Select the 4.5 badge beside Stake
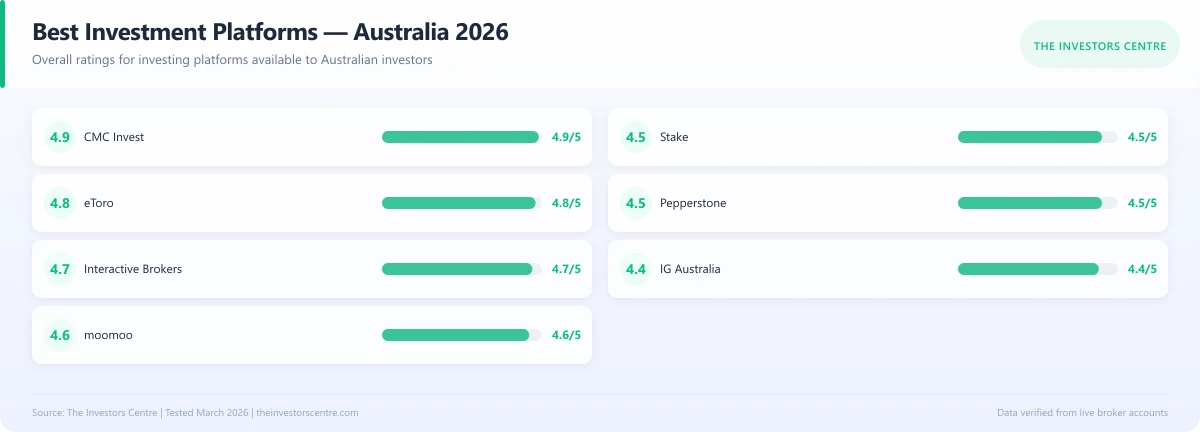The height and width of the screenshot is (432, 1200). tap(636, 137)
